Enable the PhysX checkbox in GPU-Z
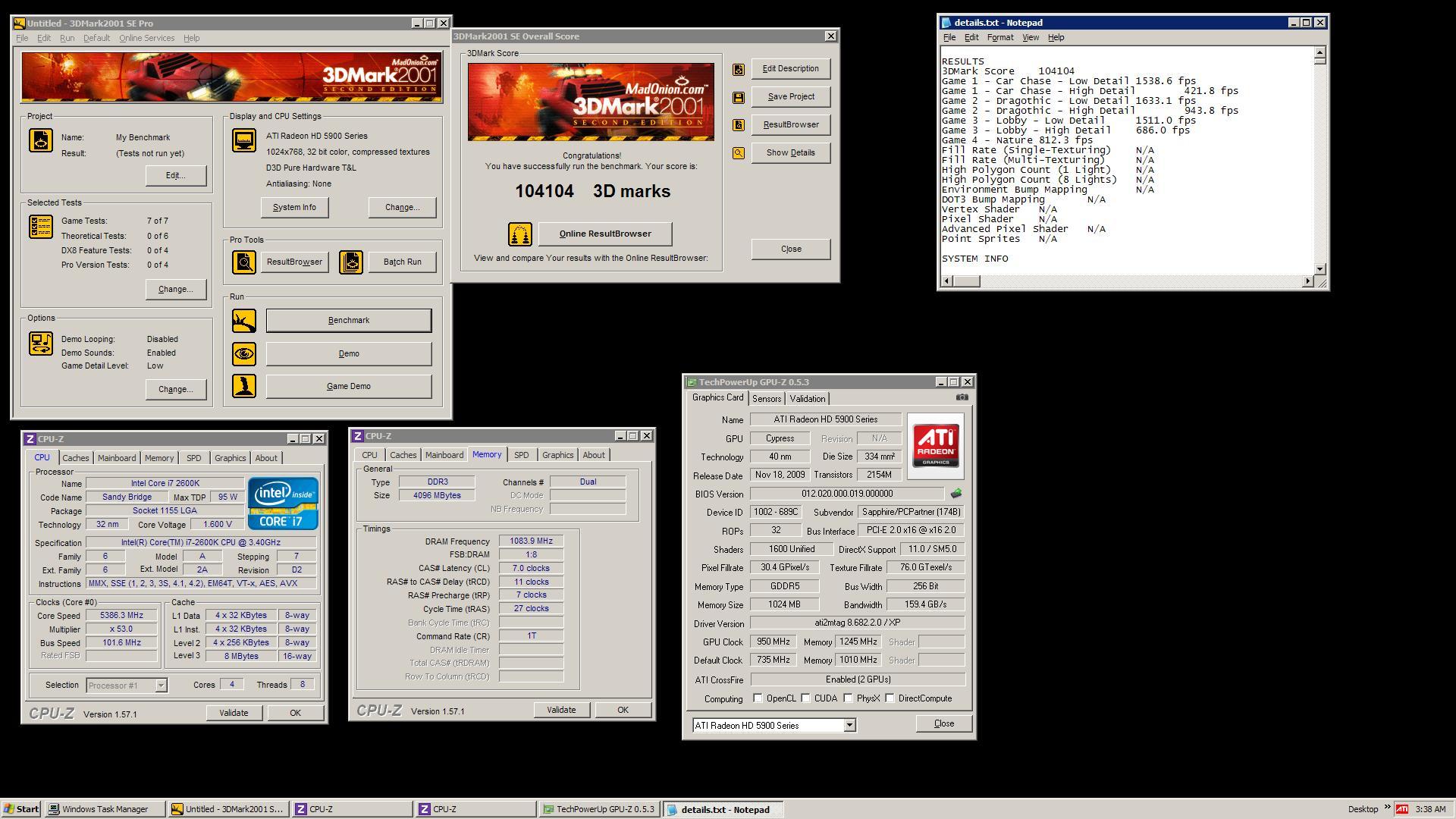Viewport: 1456px width, 819px height. pyautogui.click(x=848, y=698)
